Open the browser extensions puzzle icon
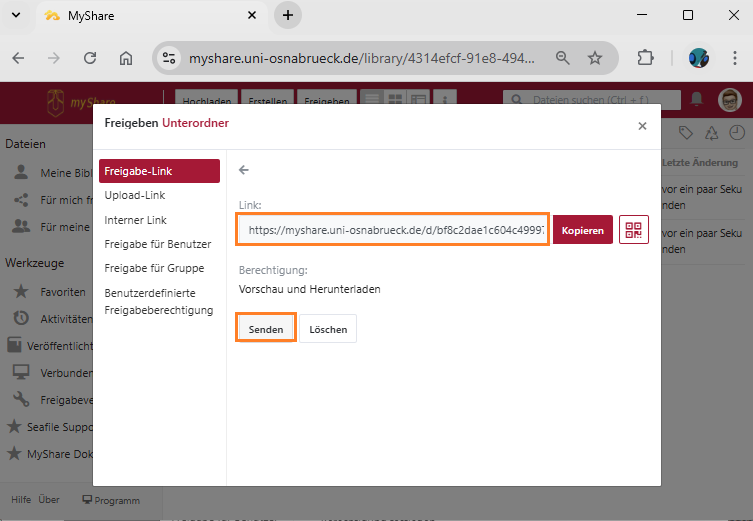753x521 pixels. click(645, 58)
